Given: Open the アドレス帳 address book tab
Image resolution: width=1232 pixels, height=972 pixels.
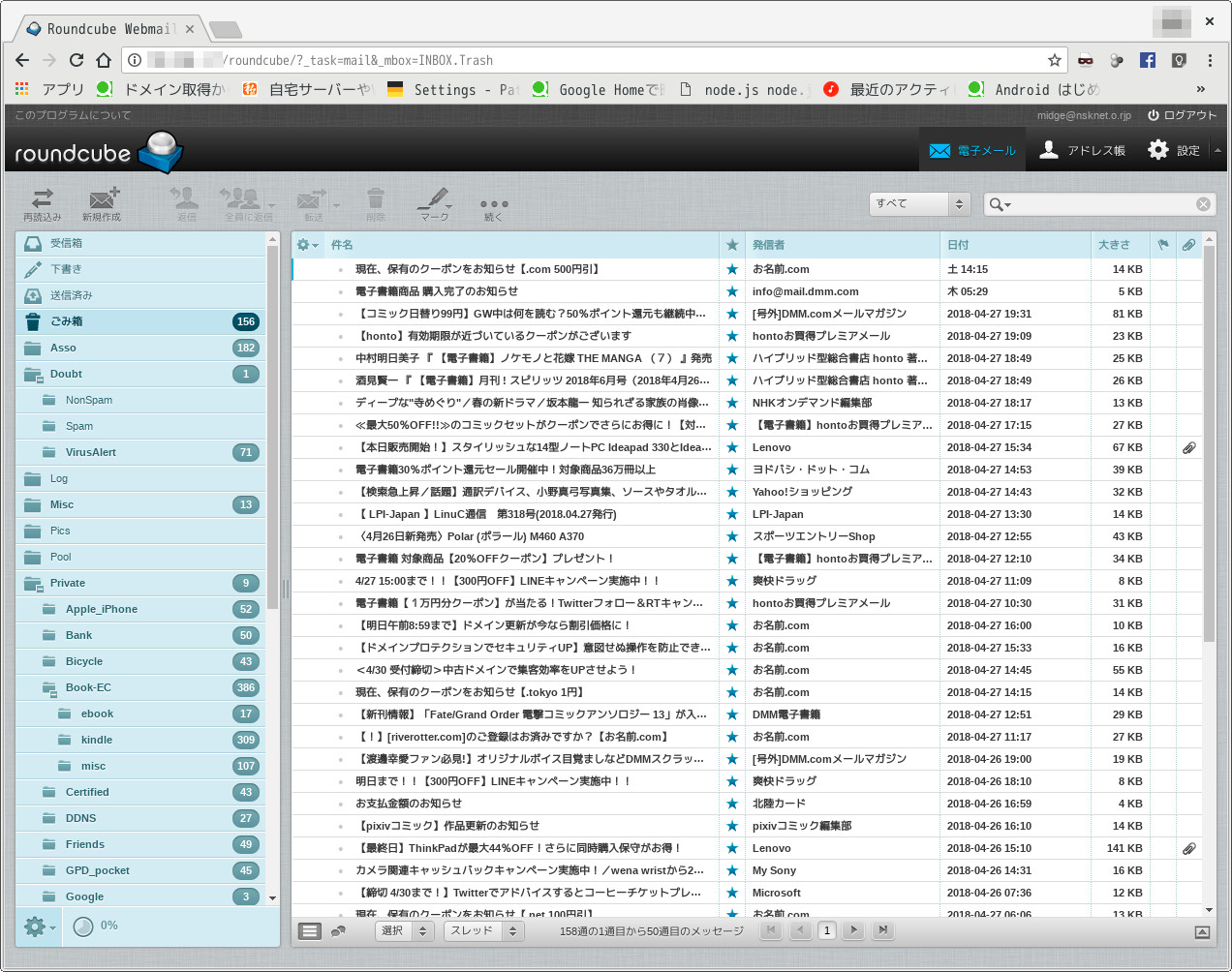Looking at the screenshot, I should coord(1081,151).
